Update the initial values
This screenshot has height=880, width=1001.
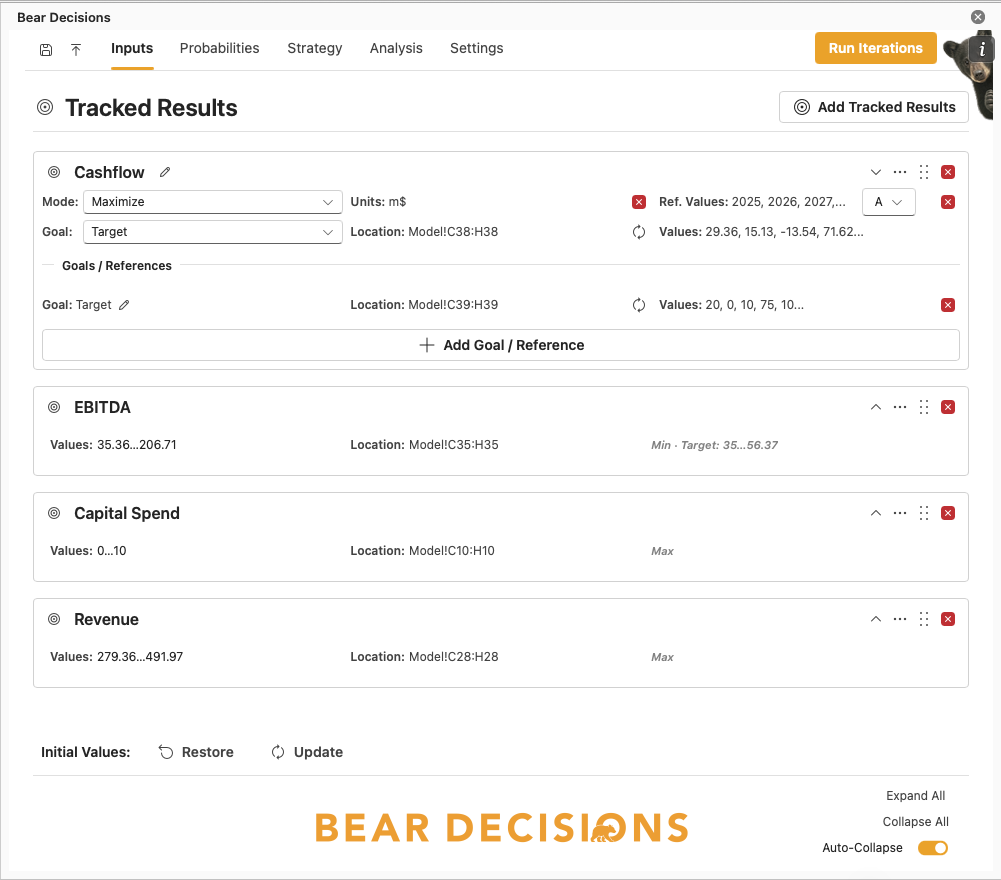click(x=307, y=752)
